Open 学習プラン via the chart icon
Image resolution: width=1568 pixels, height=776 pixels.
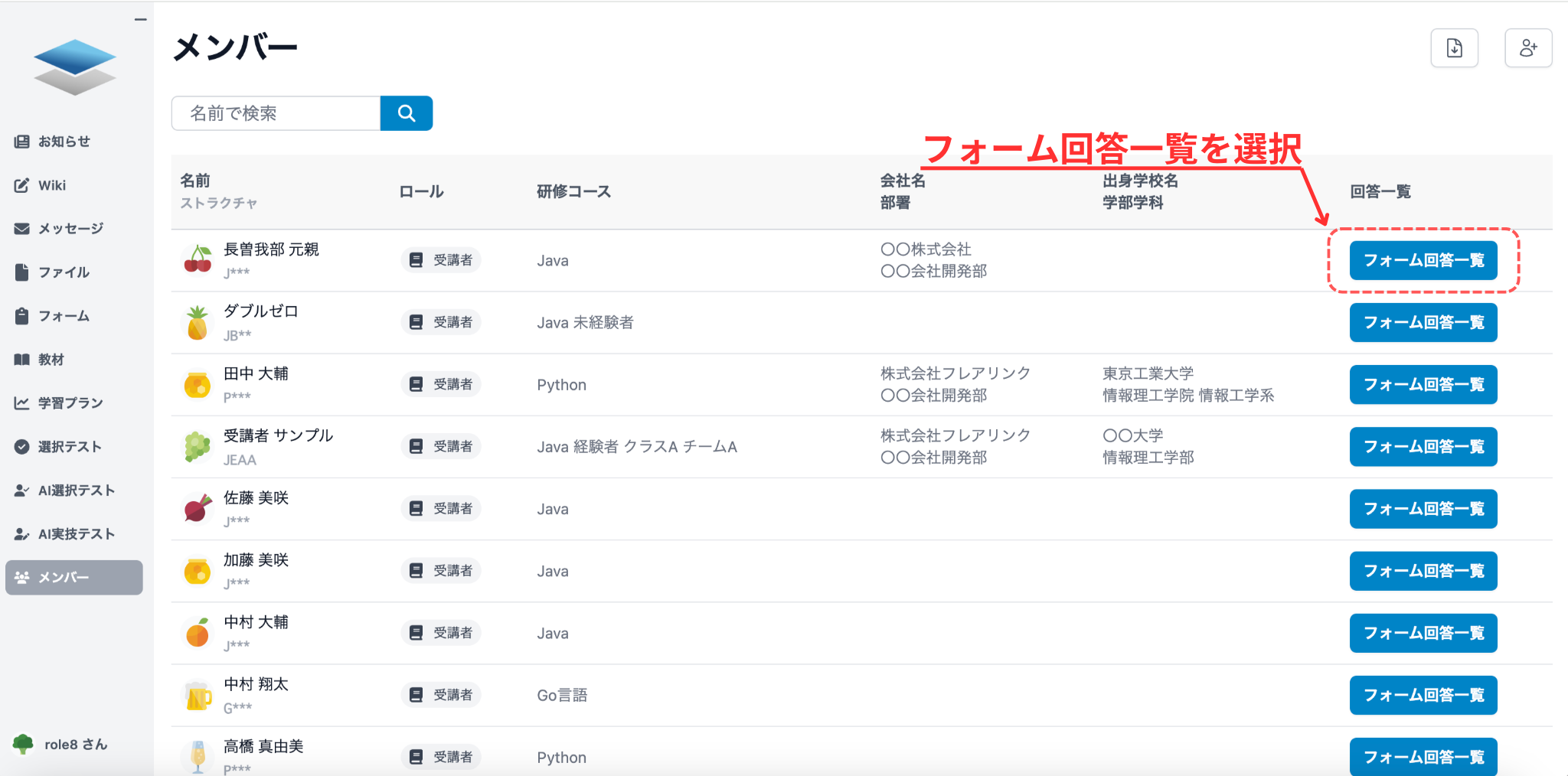pos(21,403)
